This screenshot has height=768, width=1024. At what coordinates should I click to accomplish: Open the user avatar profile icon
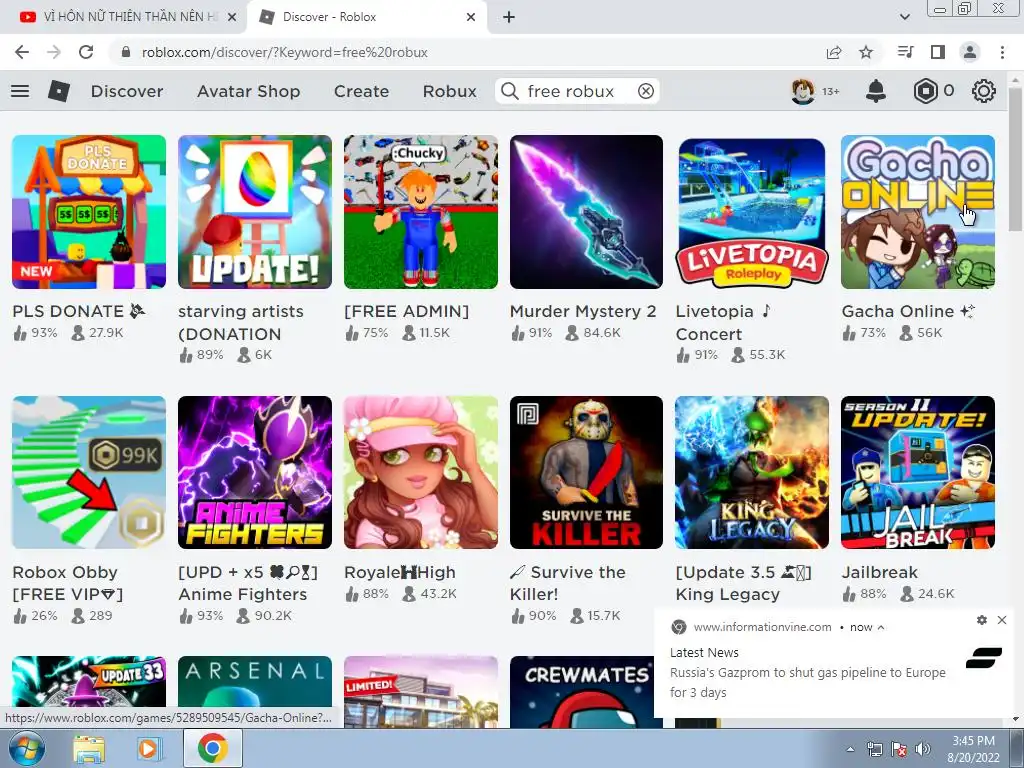[x=803, y=91]
